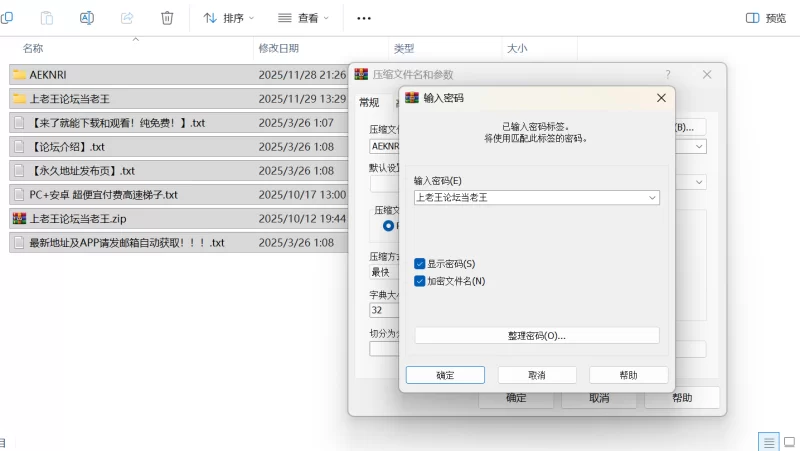Sort by the 修改日期 column header
This screenshot has height=451, width=800.
coord(278,48)
